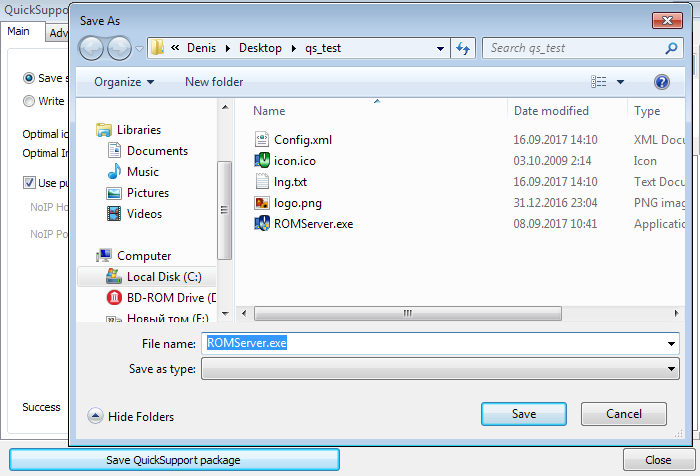Click Save QuickSupport package button

174,460
